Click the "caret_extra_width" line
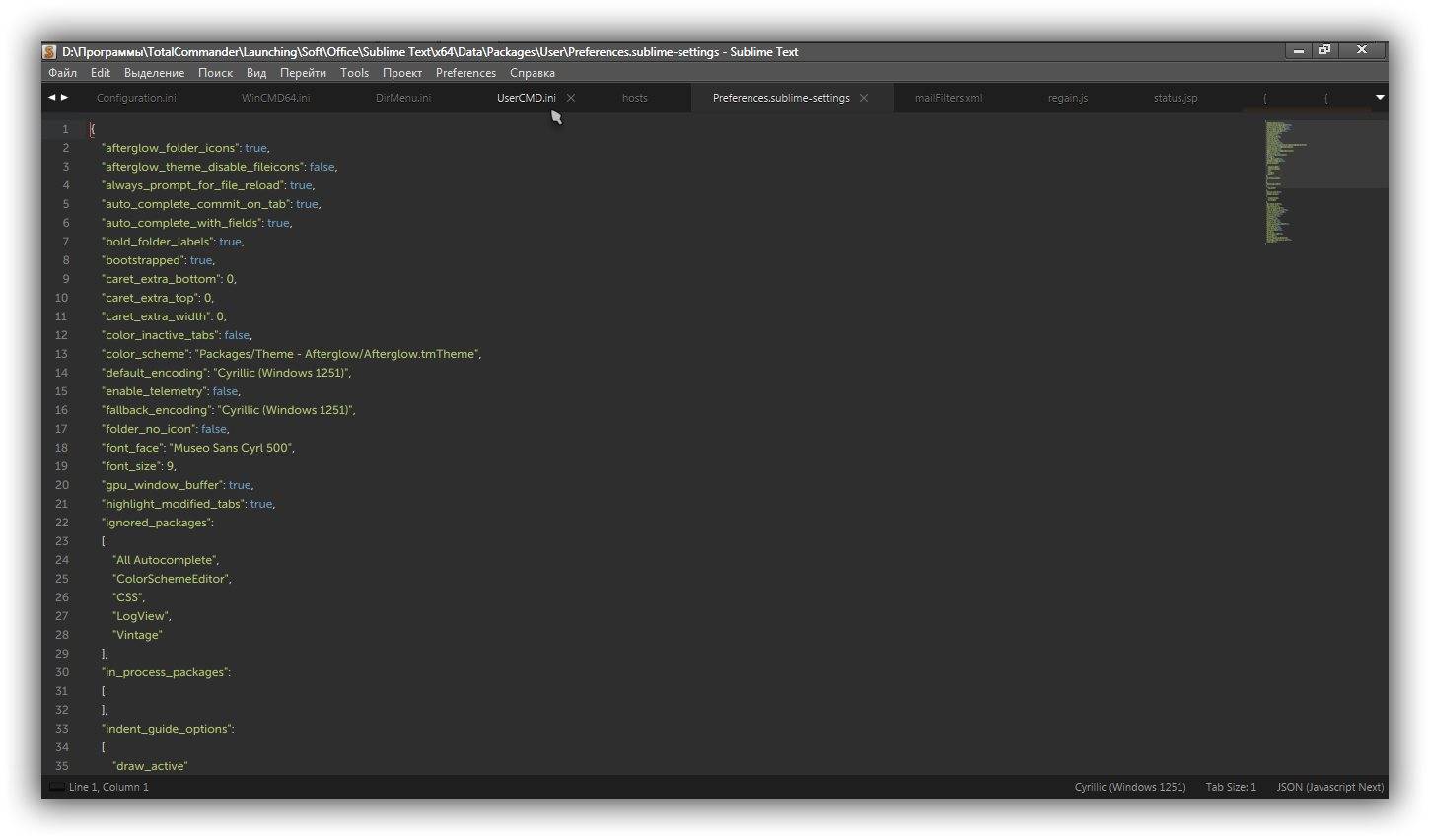Image resolution: width=1430 pixels, height=840 pixels. click(x=164, y=316)
